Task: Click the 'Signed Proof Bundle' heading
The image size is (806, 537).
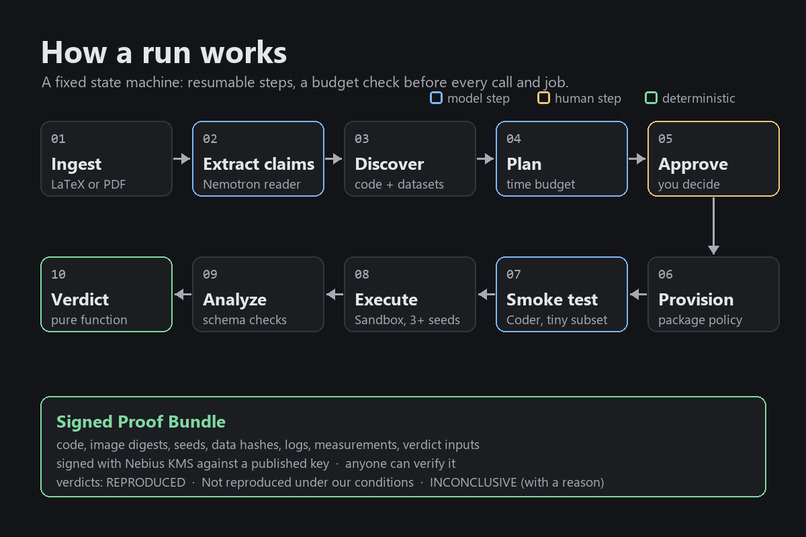Action: 141,422
